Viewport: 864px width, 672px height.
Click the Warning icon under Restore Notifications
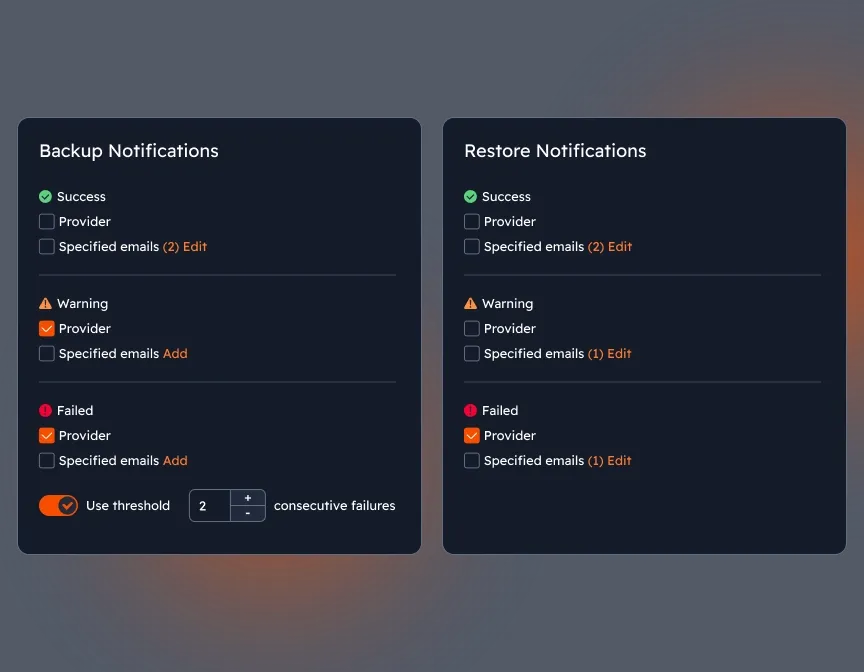point(469,303)
